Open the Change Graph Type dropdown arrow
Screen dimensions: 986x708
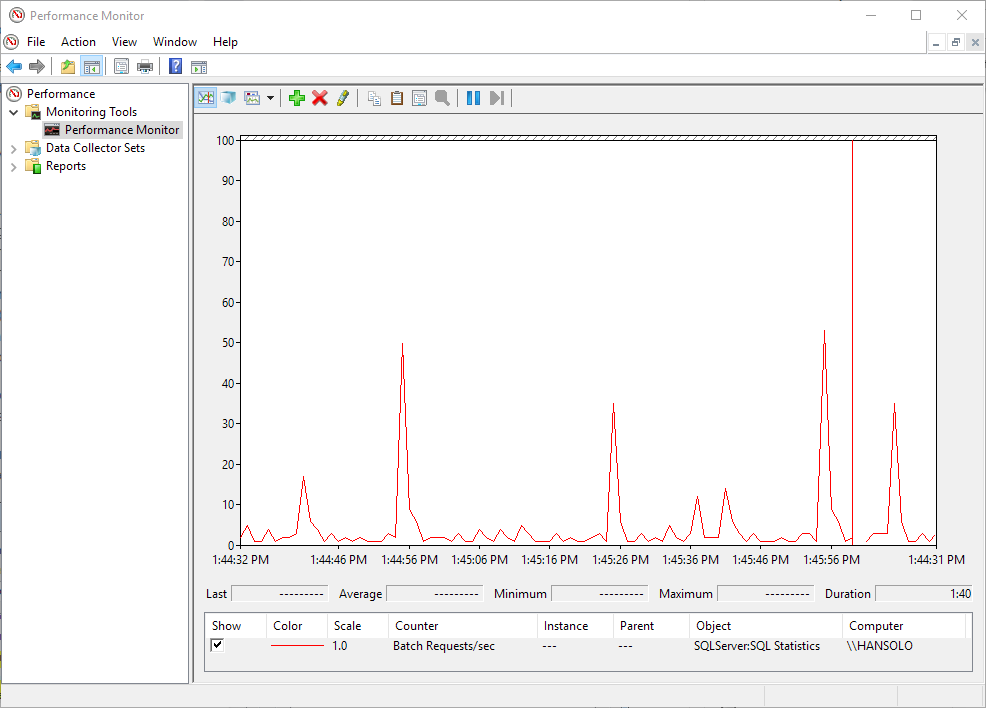270,98
